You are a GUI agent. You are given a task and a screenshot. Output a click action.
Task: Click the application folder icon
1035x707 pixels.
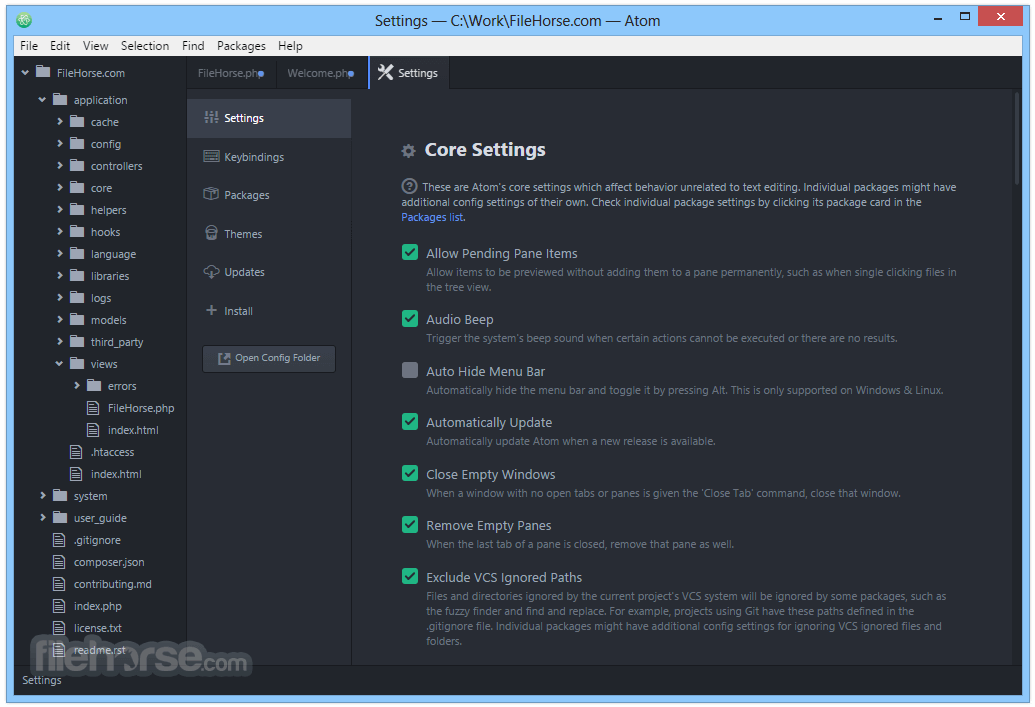tap(60, 99)
